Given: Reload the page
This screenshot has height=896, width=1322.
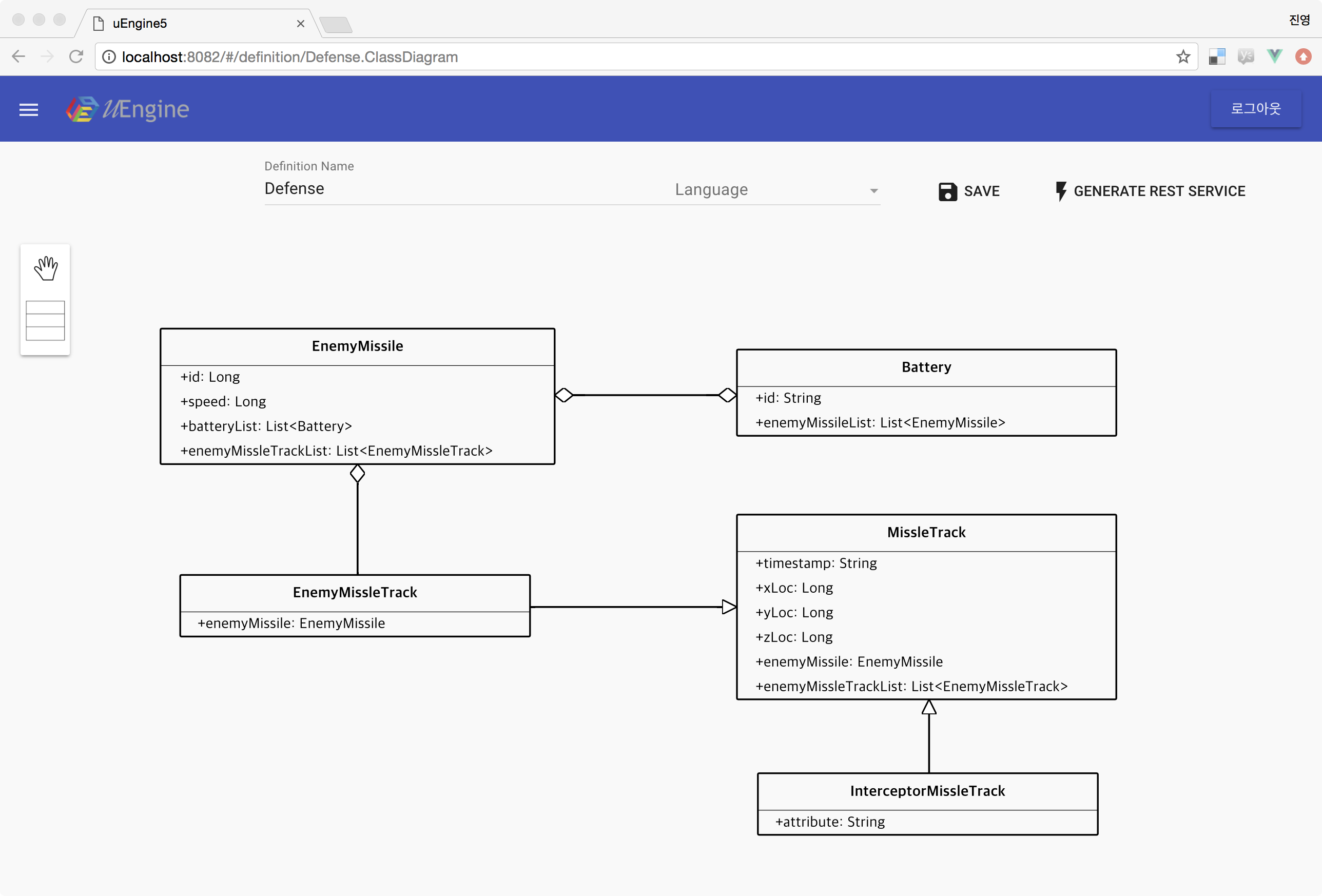Looking at the screenshot, I should tap(76, 56).
